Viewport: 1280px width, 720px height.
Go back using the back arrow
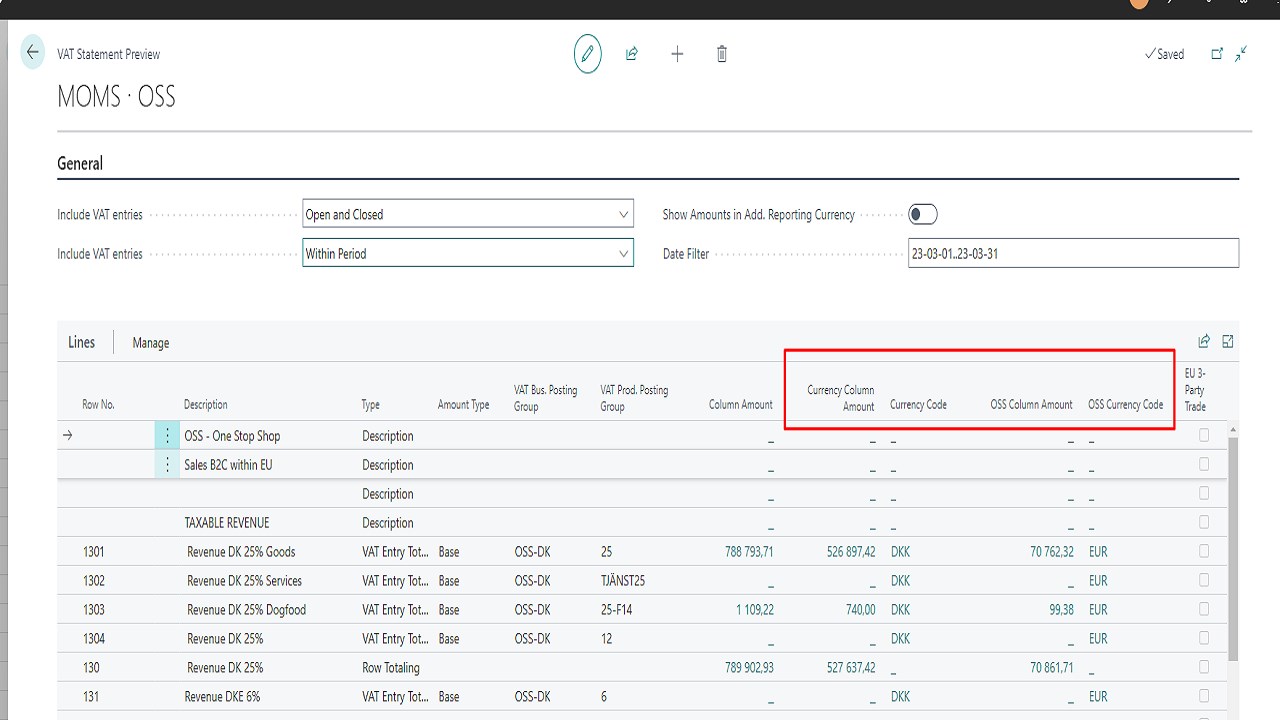pos(33,53)
